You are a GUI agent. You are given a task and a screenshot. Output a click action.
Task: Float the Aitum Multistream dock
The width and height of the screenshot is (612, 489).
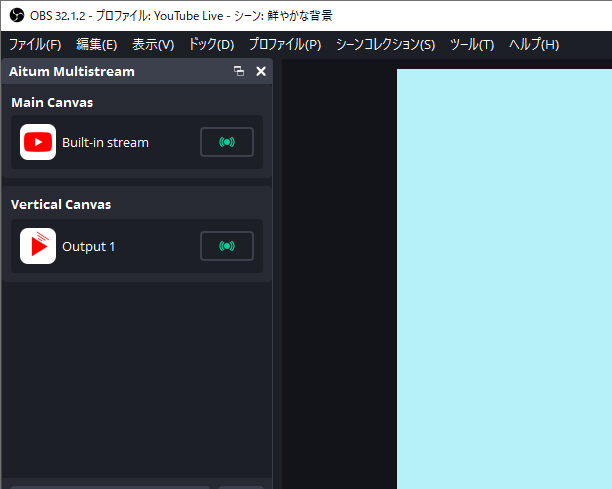[x=239, y=71]
